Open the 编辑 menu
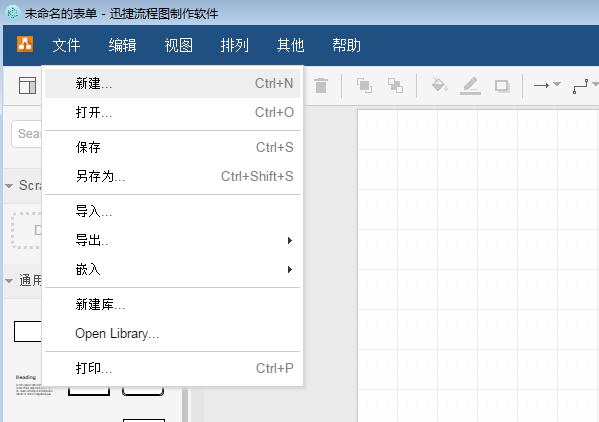Image resolution: width=599 pixels, height=422 pixels. [122, 45]
